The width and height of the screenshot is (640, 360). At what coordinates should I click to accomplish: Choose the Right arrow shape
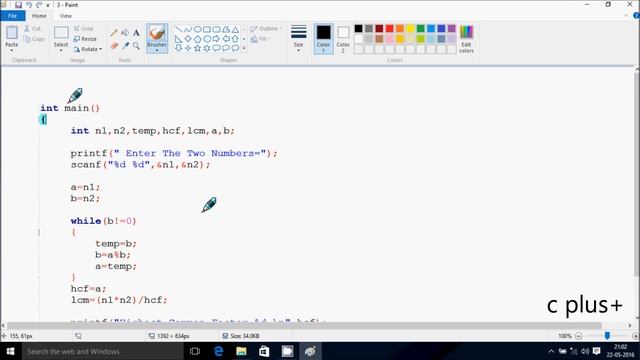[x=216, y=39]
